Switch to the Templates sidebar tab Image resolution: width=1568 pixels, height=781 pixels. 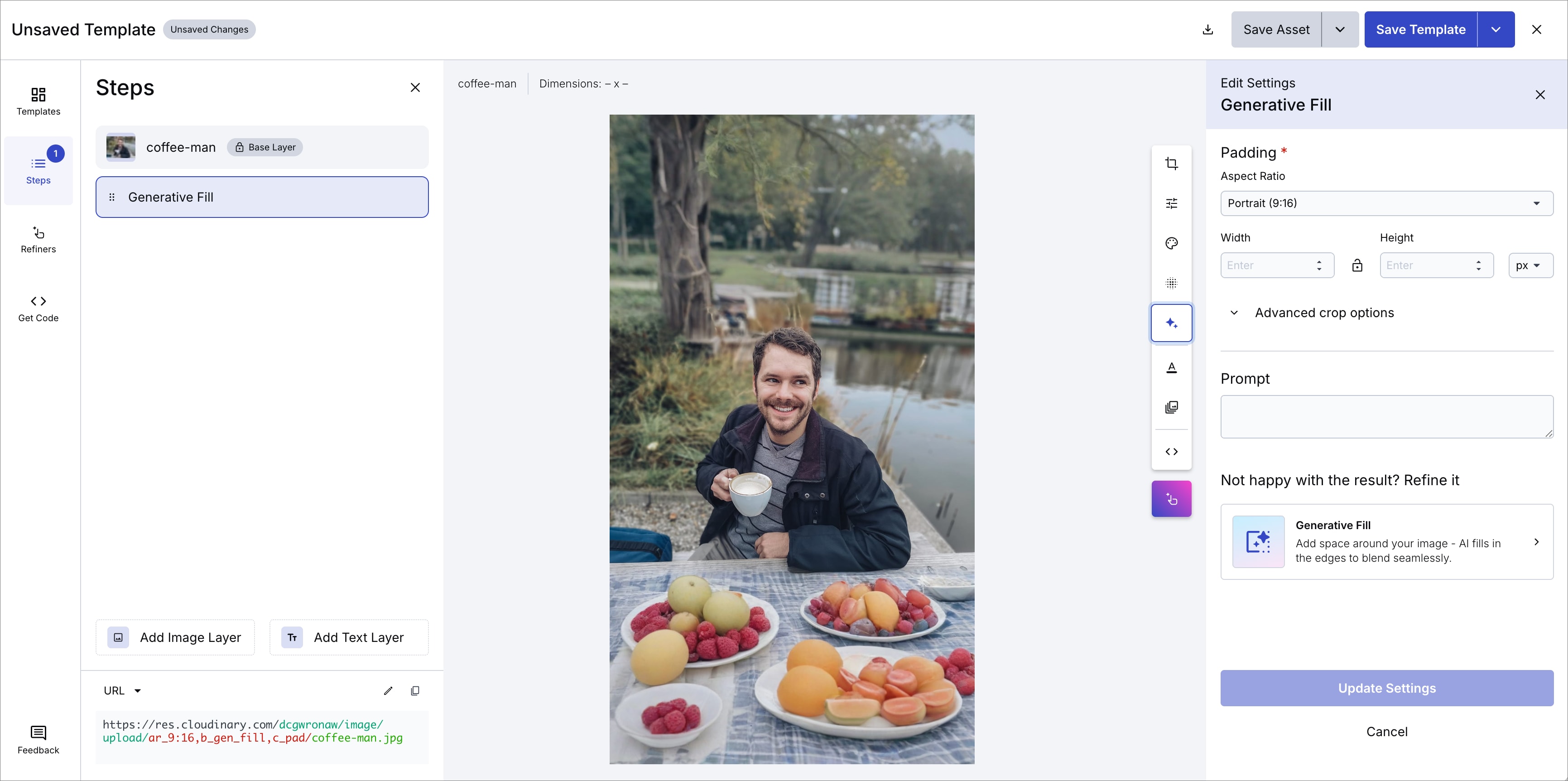38,101
